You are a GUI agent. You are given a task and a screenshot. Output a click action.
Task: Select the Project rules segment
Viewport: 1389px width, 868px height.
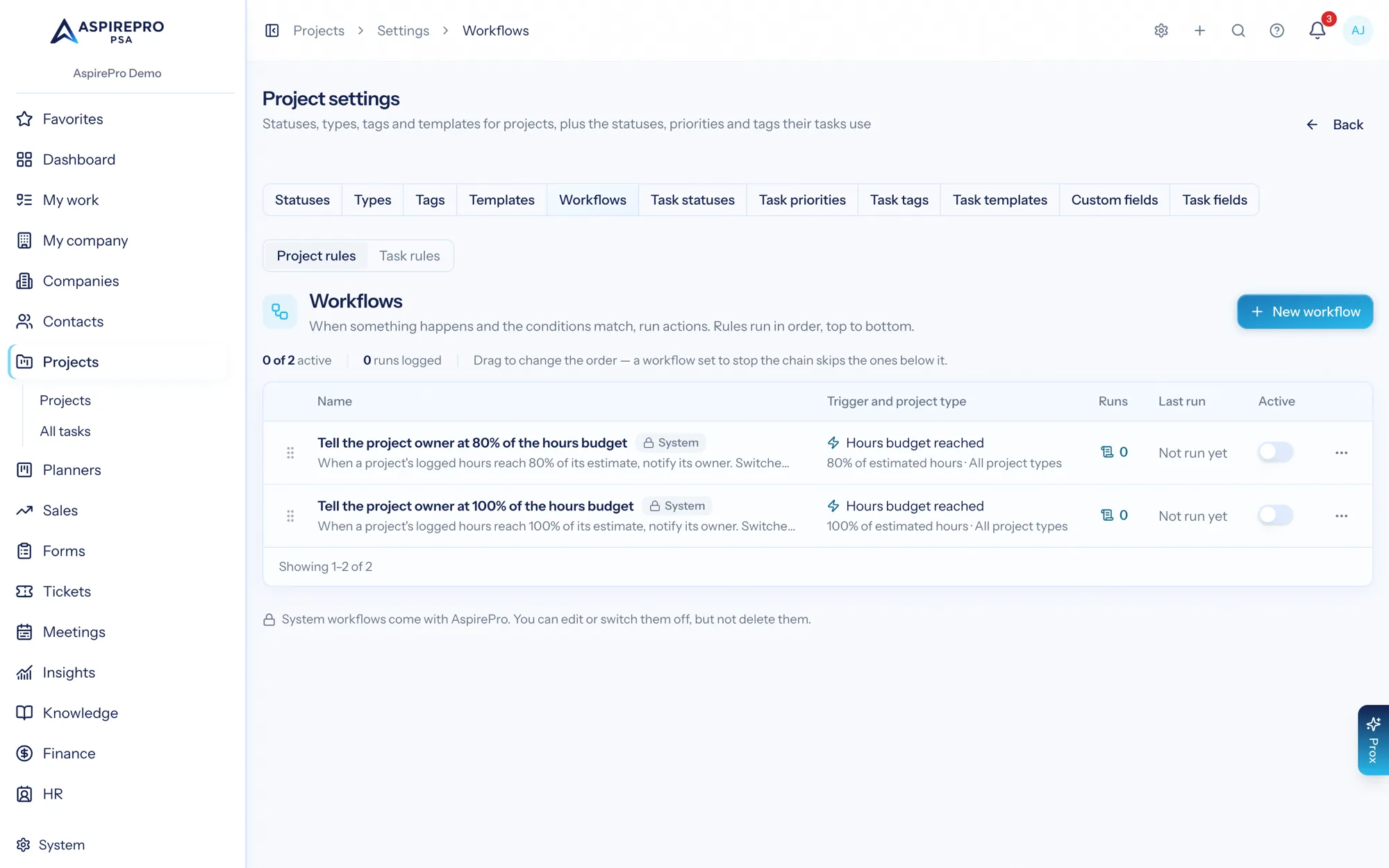(316, 256)
